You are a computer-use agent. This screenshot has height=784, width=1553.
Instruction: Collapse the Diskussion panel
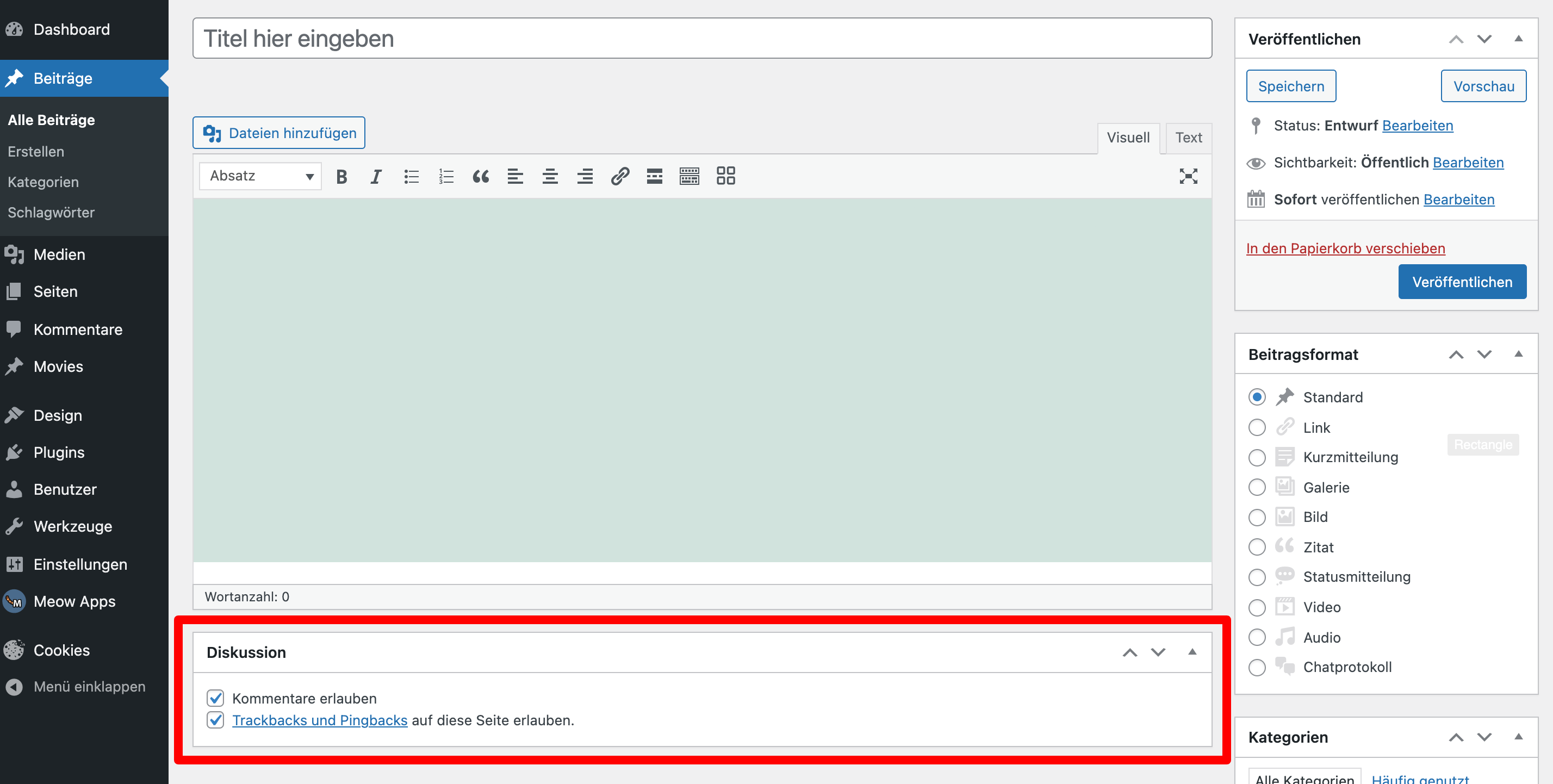1192,652
